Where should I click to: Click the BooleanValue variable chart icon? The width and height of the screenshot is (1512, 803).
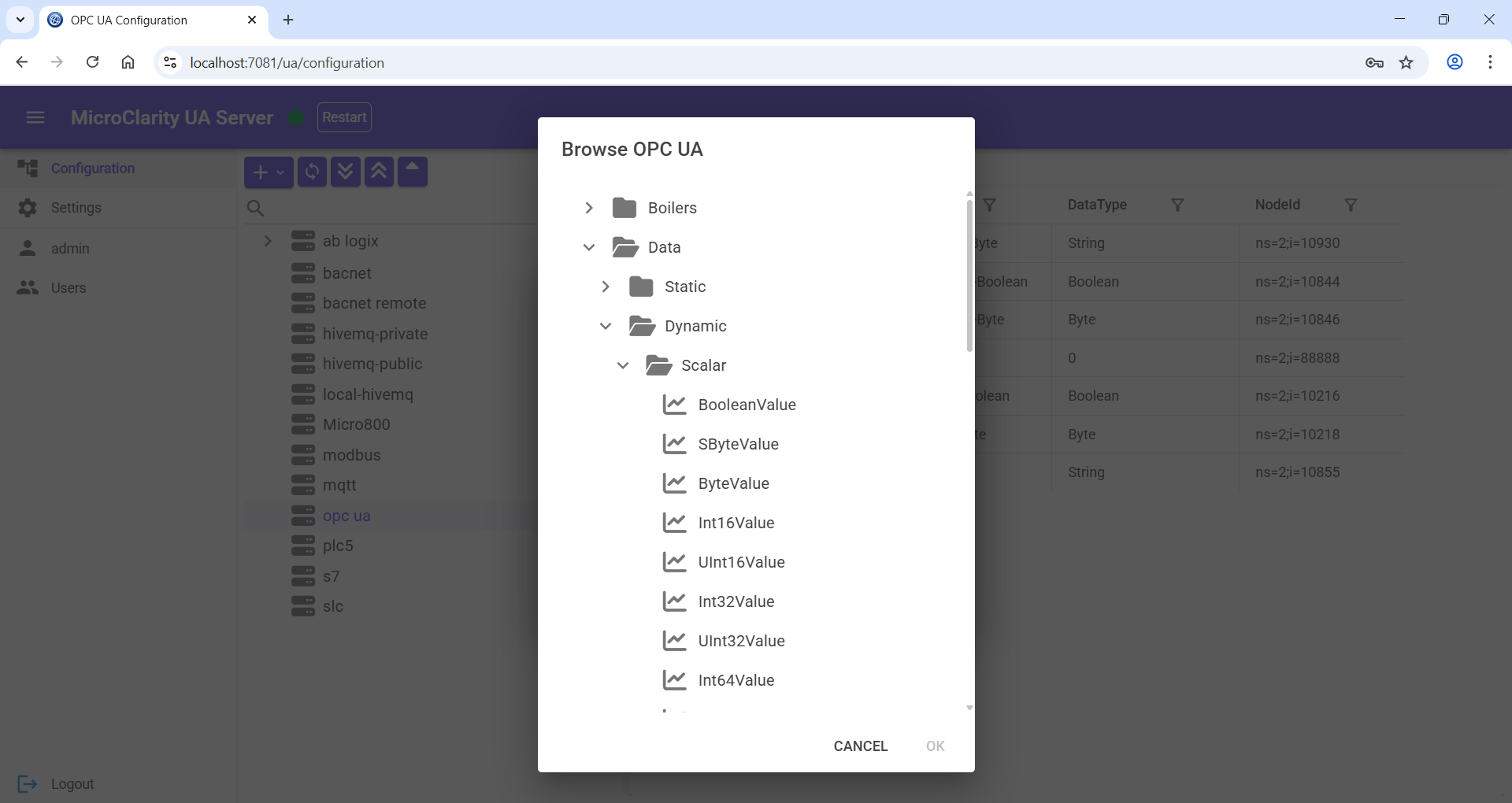point(674,405)
